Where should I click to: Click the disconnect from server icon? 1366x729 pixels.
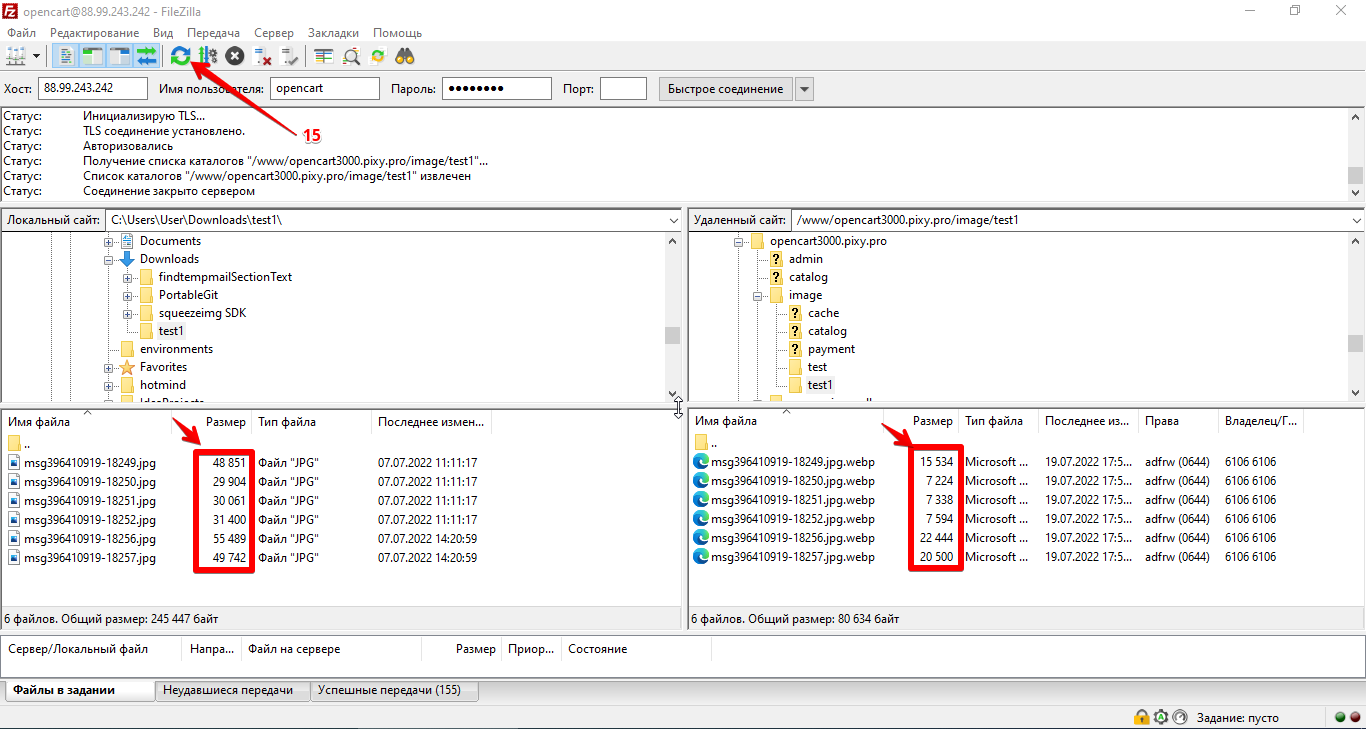click(x=262, y=56)
